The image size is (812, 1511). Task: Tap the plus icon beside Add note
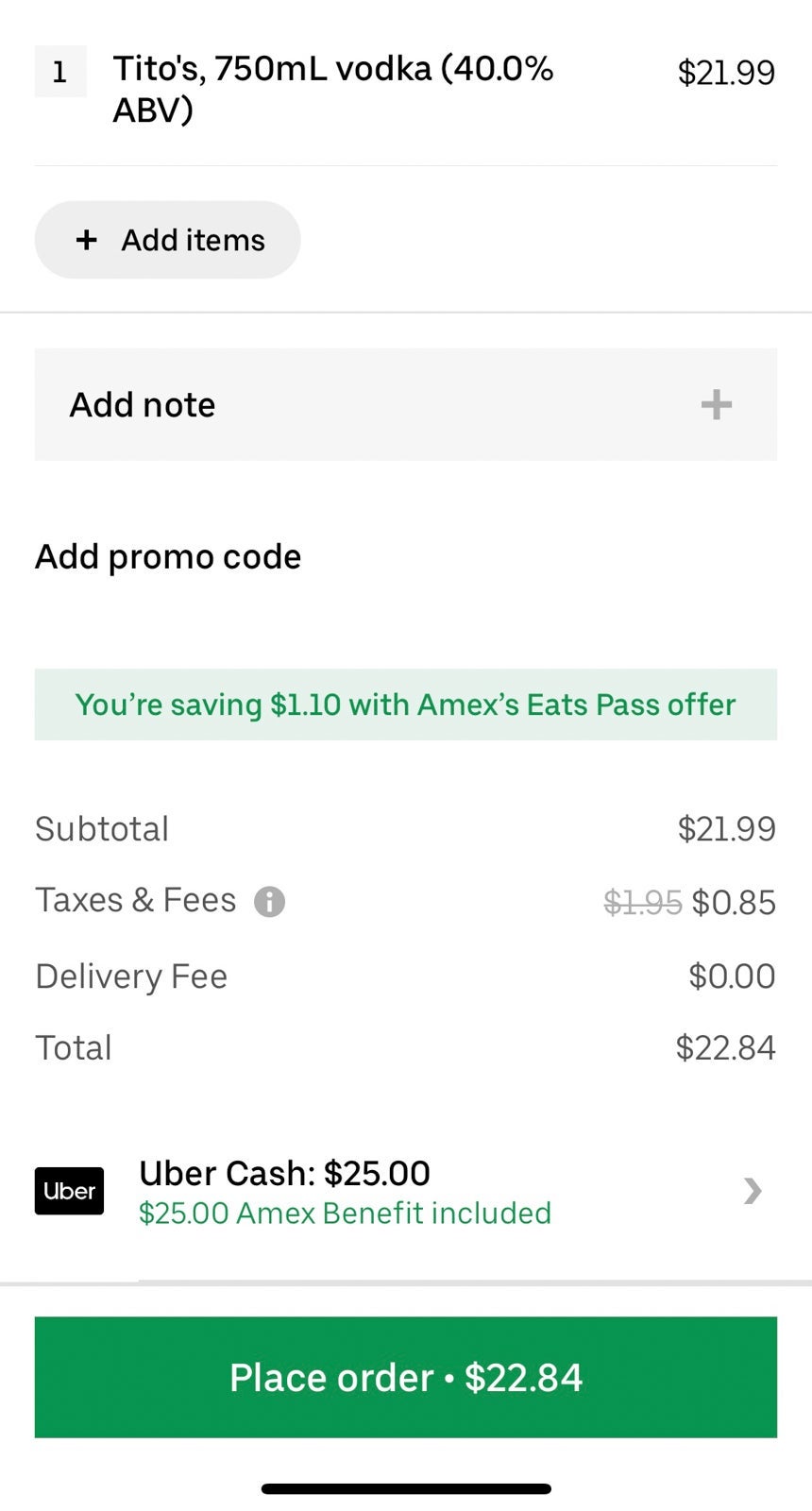[717, 404]
